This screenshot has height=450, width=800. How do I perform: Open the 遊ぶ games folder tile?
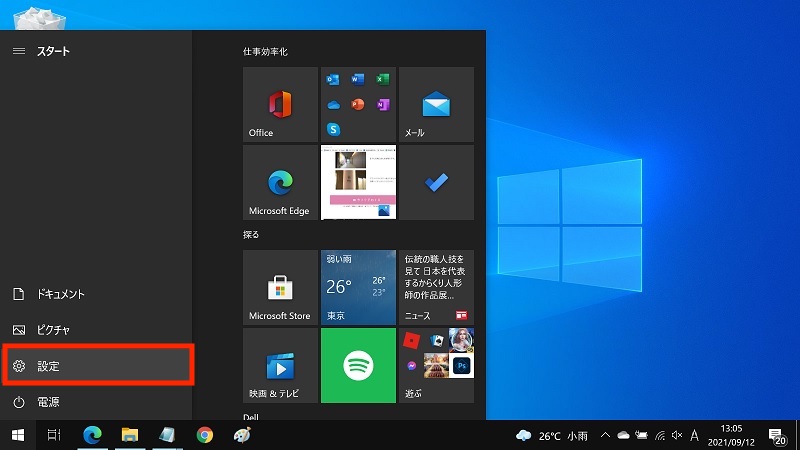pyautogui.click(x=436, y=366)
